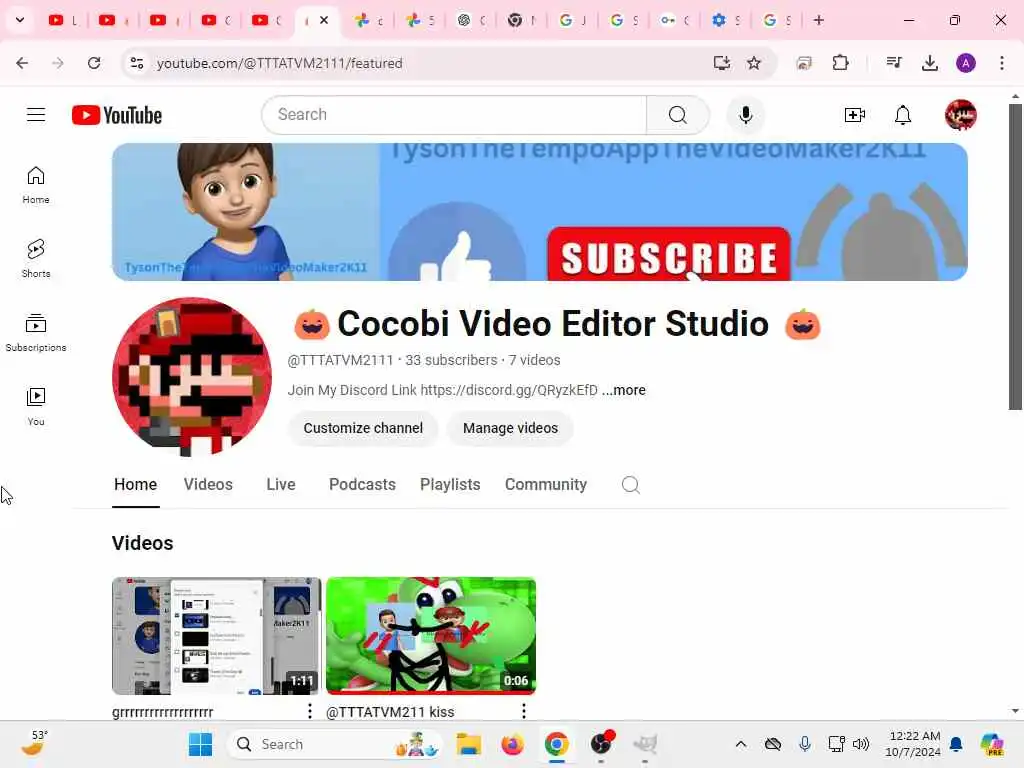Search within channel using magnifier icon

click(x=630, y=485)
